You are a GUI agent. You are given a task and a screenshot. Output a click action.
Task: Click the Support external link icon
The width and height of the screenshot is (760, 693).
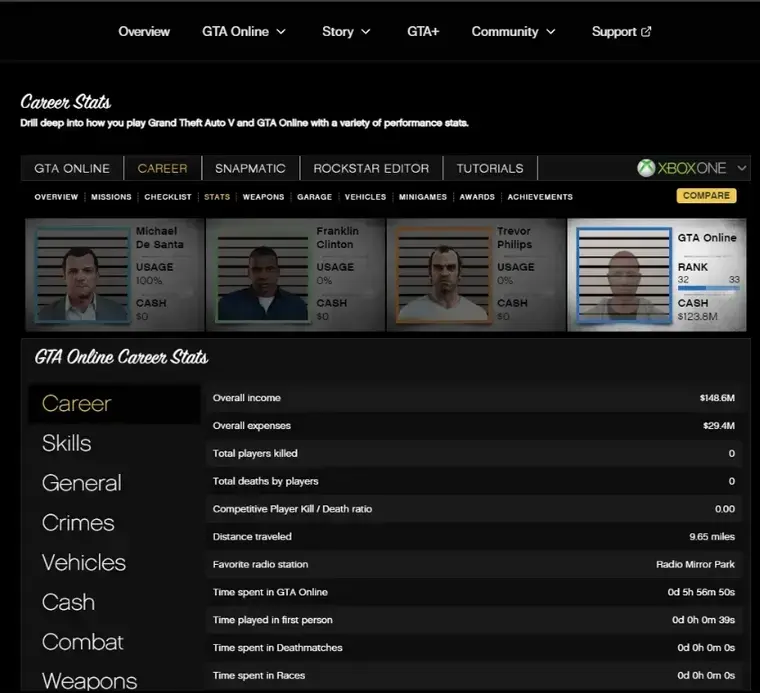coord(646,32)
